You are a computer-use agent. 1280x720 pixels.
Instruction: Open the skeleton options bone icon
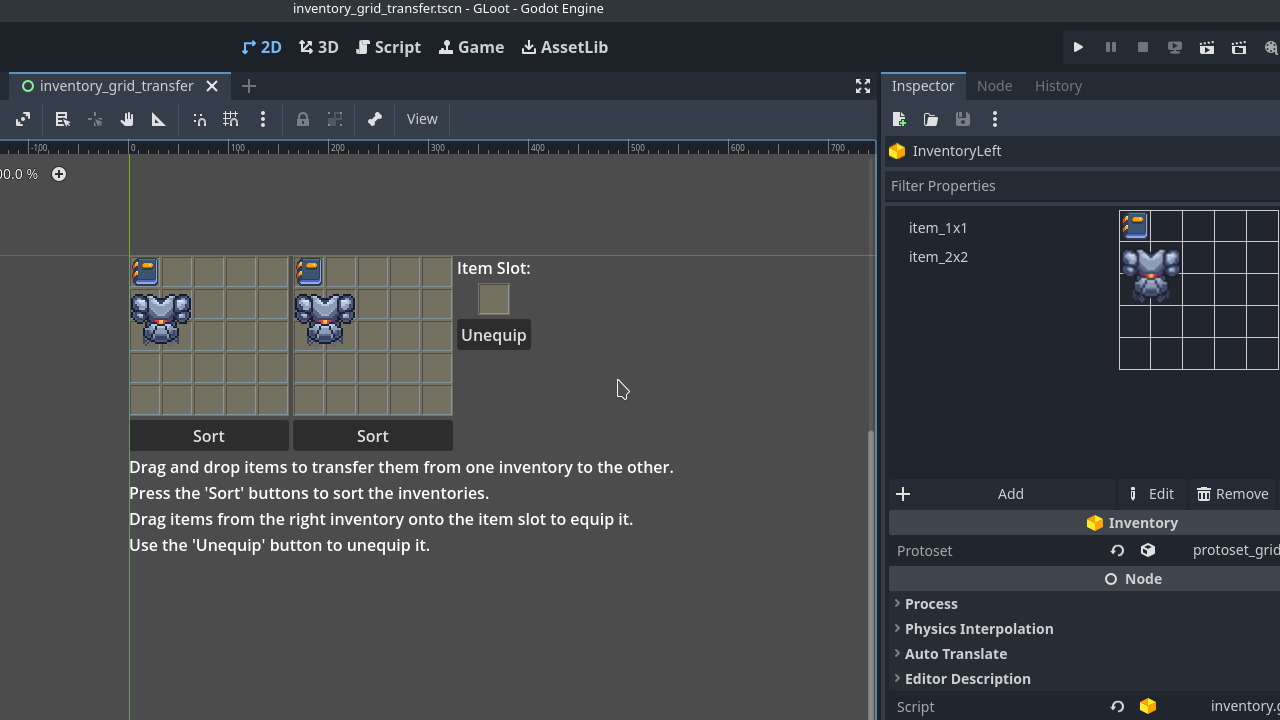(x=374, y=119)
